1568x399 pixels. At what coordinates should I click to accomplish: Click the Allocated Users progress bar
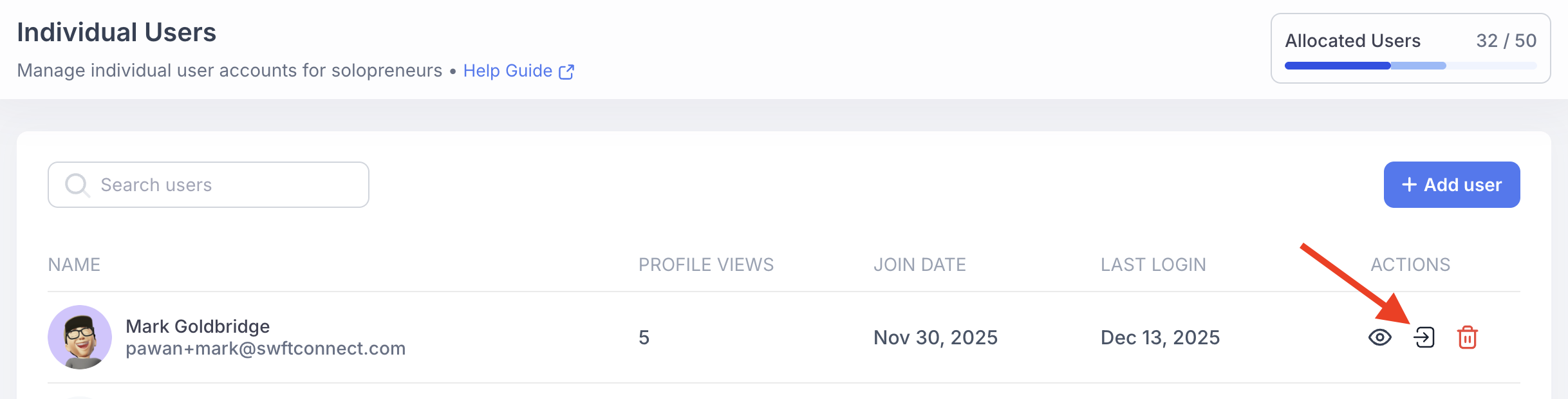coord(1410,66)
